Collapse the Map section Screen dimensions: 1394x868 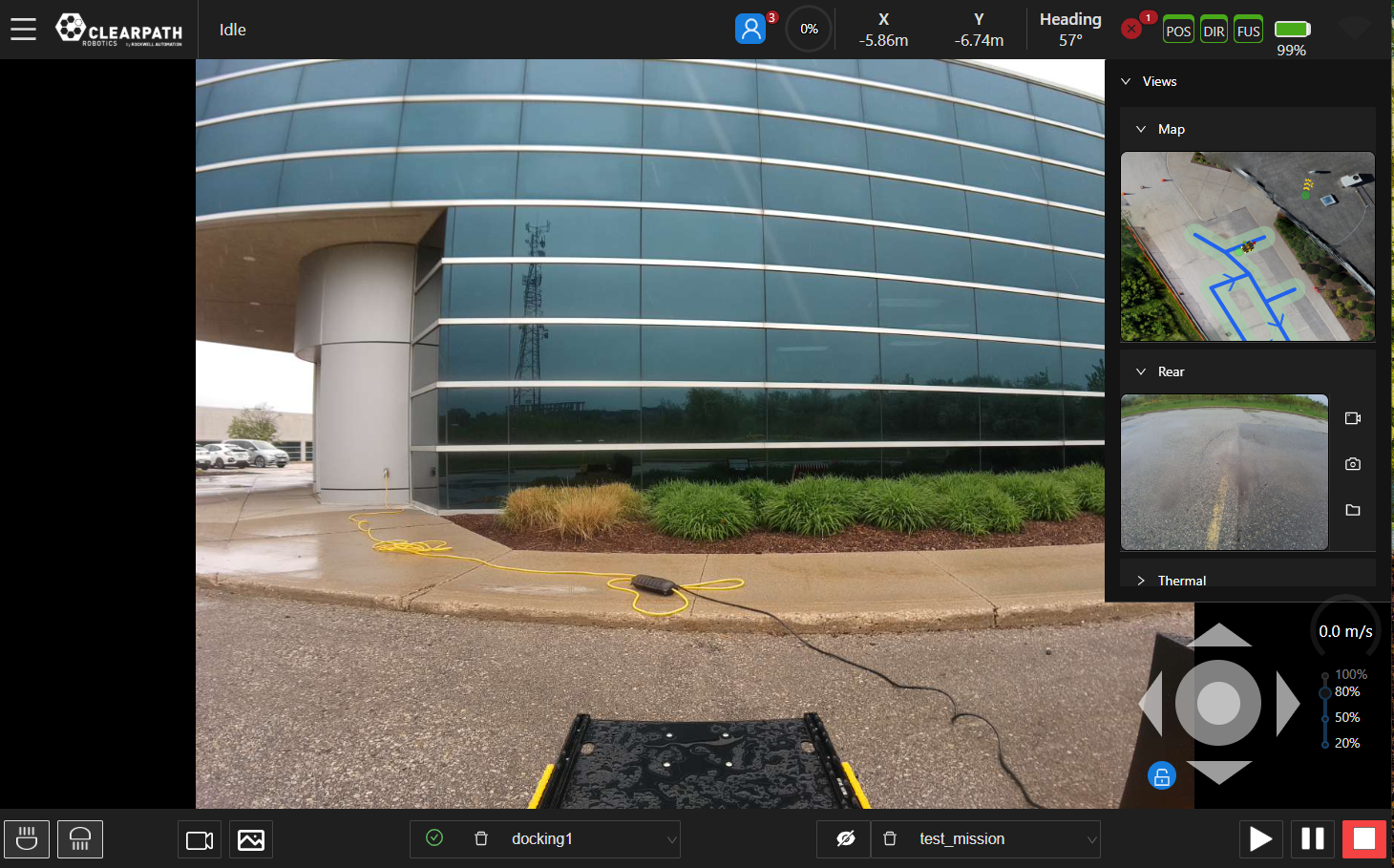click(x=1141, y=129)
